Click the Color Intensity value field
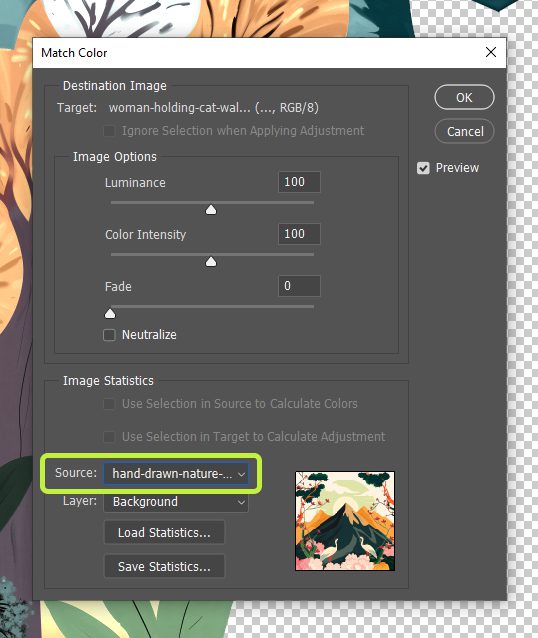This screenshot has height=638, width=538. click(x=299, y=234)
